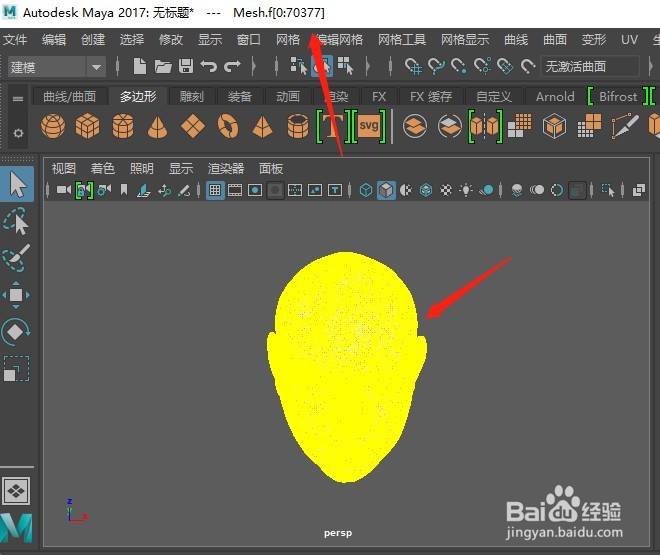This screenshot has width=660, height=555.
Task: Switch to the 装备 shelf tab
Action: click(x=240, y=97)
